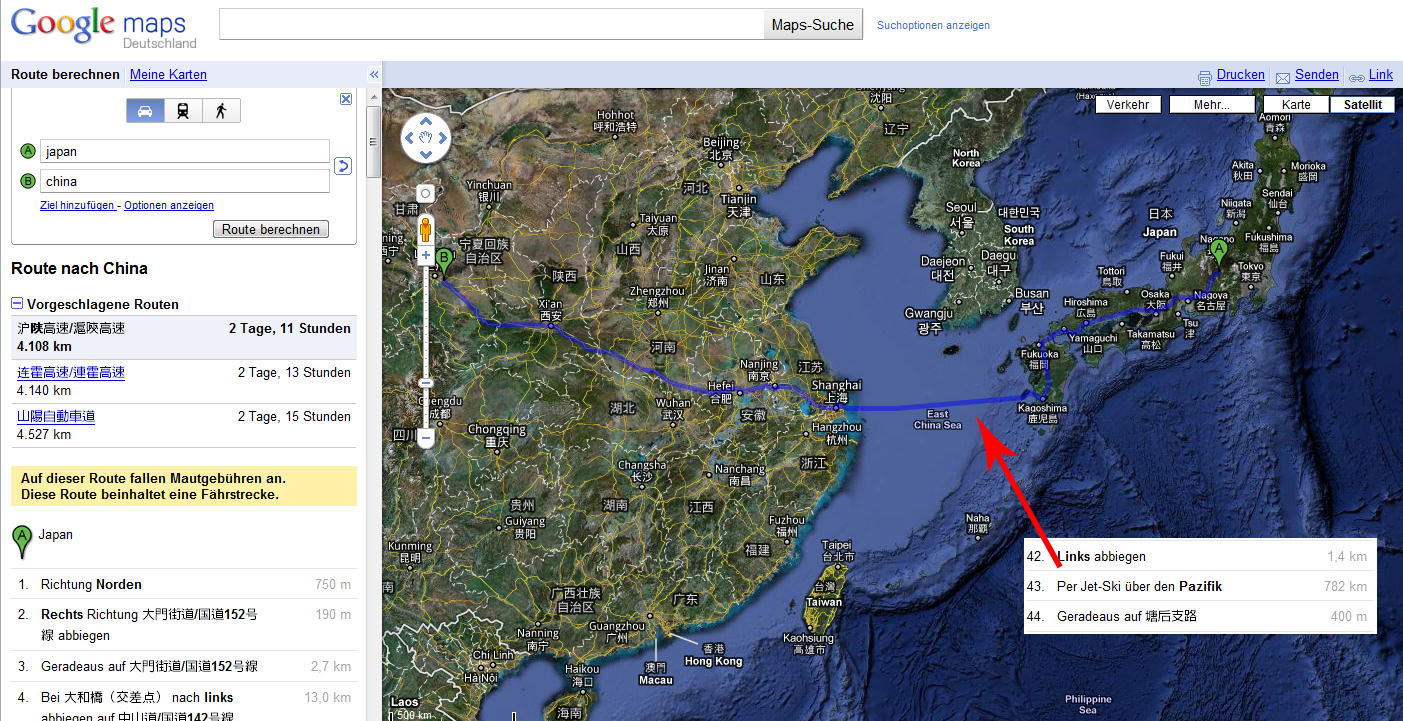Open the Meine Karten tab
The height and width of the screenshot is (721, 1403).
[168, 75]
